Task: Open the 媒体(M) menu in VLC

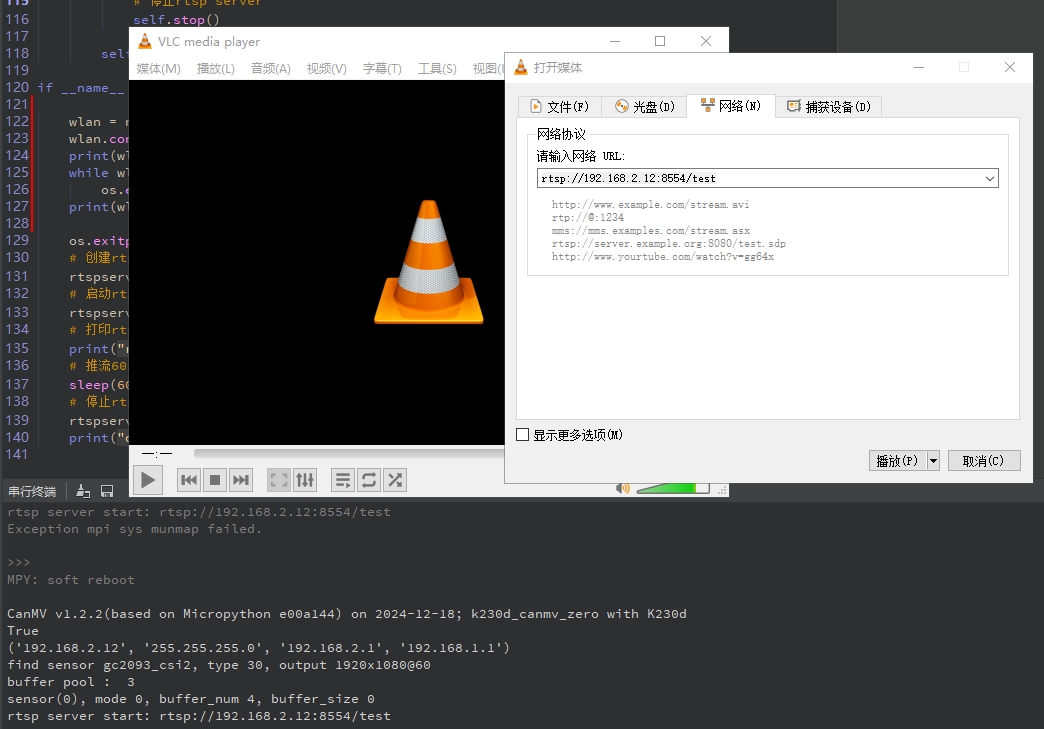Action: [158, 69]
